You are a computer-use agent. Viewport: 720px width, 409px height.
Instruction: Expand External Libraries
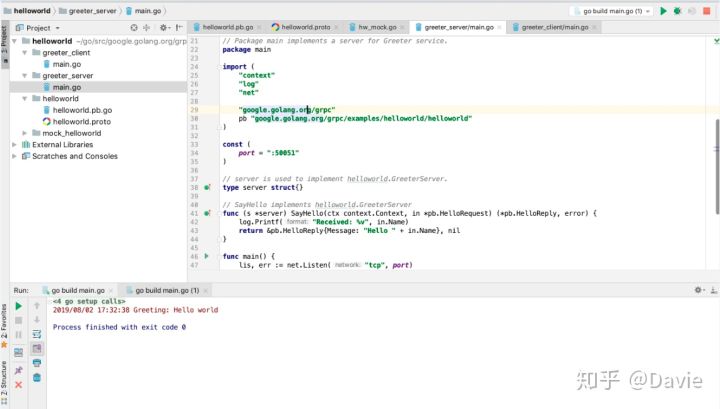tap(15, 145)
